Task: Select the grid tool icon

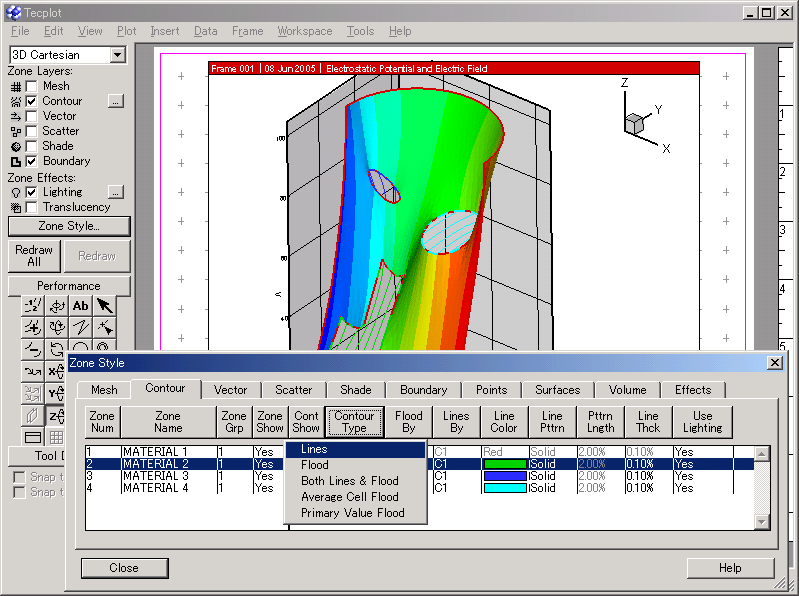Action: [56, 437]
